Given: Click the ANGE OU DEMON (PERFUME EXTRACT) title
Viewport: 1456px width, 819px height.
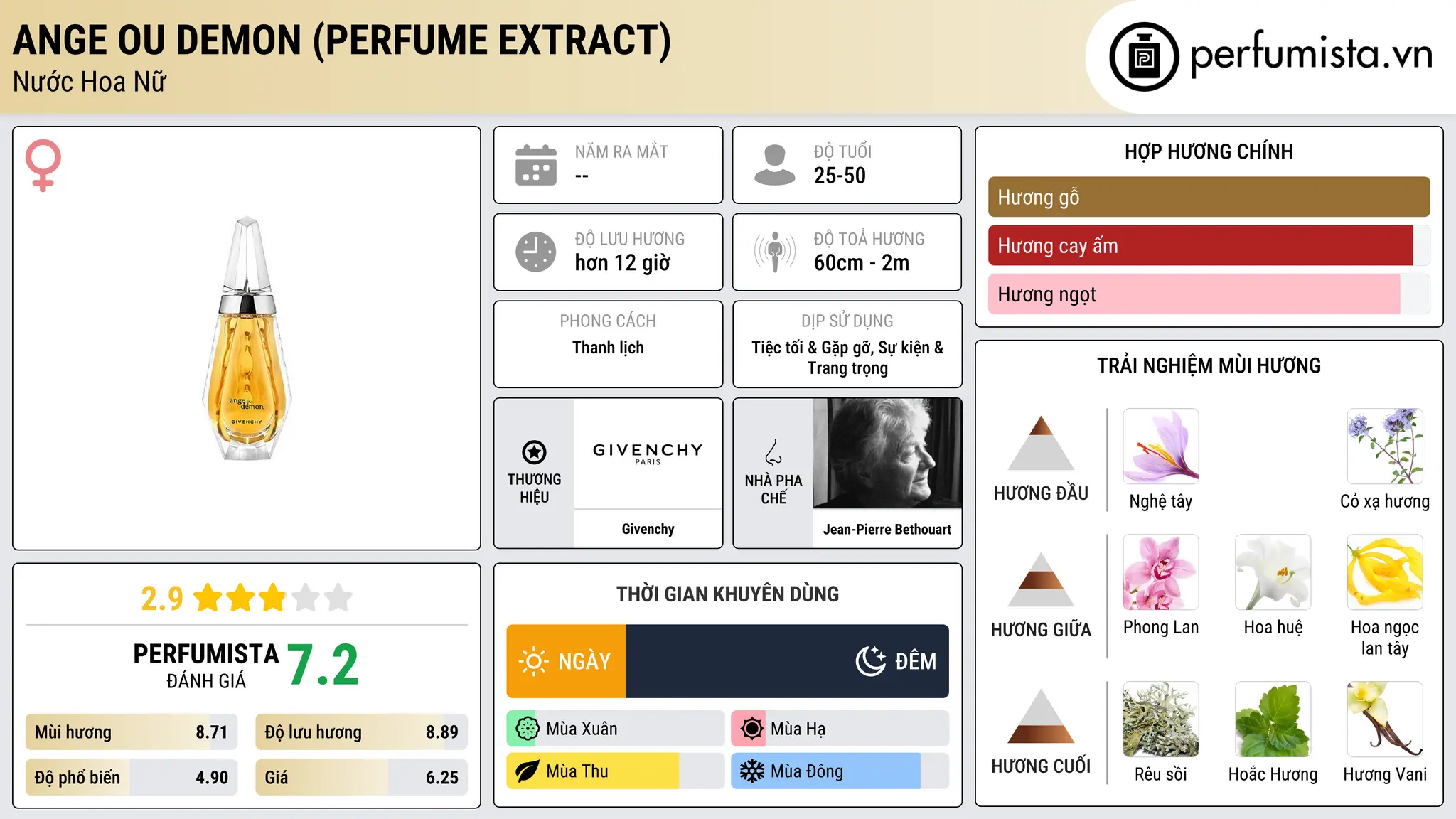Looking at the screenshot, I should point(342,40).
